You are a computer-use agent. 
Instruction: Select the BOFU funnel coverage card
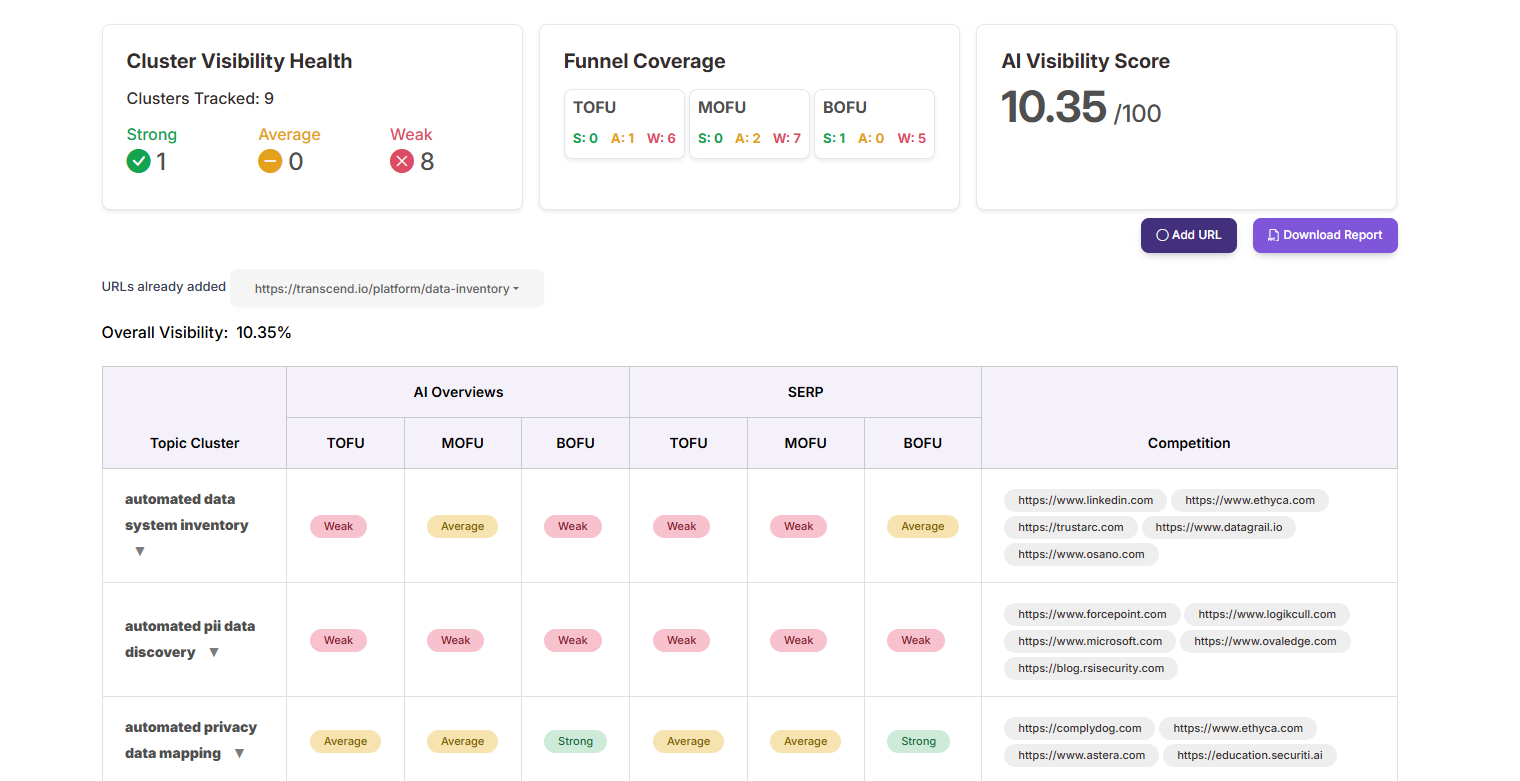pyautogui.click(x=874, y=124)
